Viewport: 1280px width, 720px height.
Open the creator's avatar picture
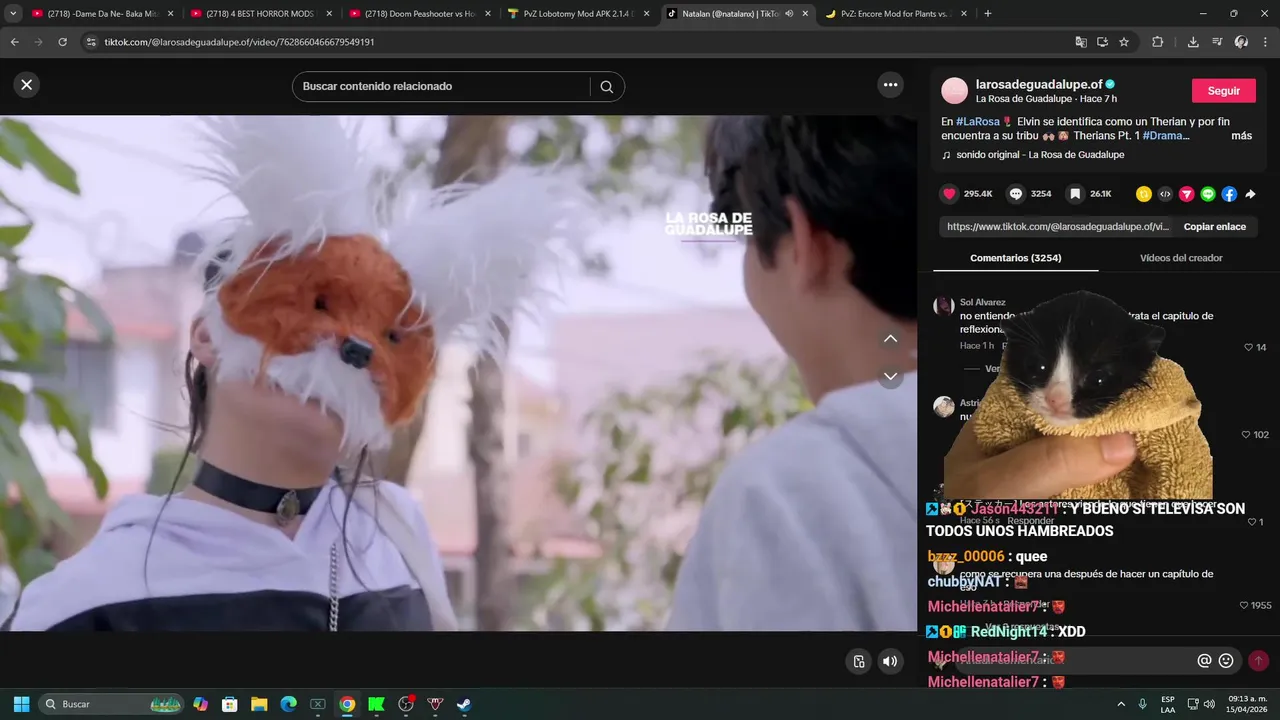point(955,91)
